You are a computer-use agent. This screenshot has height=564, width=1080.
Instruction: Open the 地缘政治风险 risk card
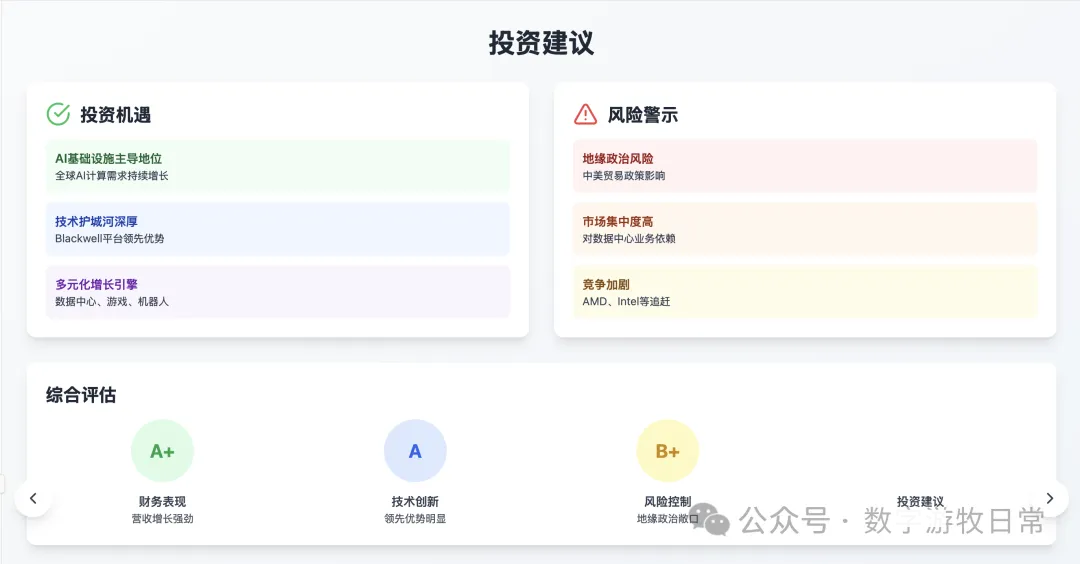[x=805, y=166]
